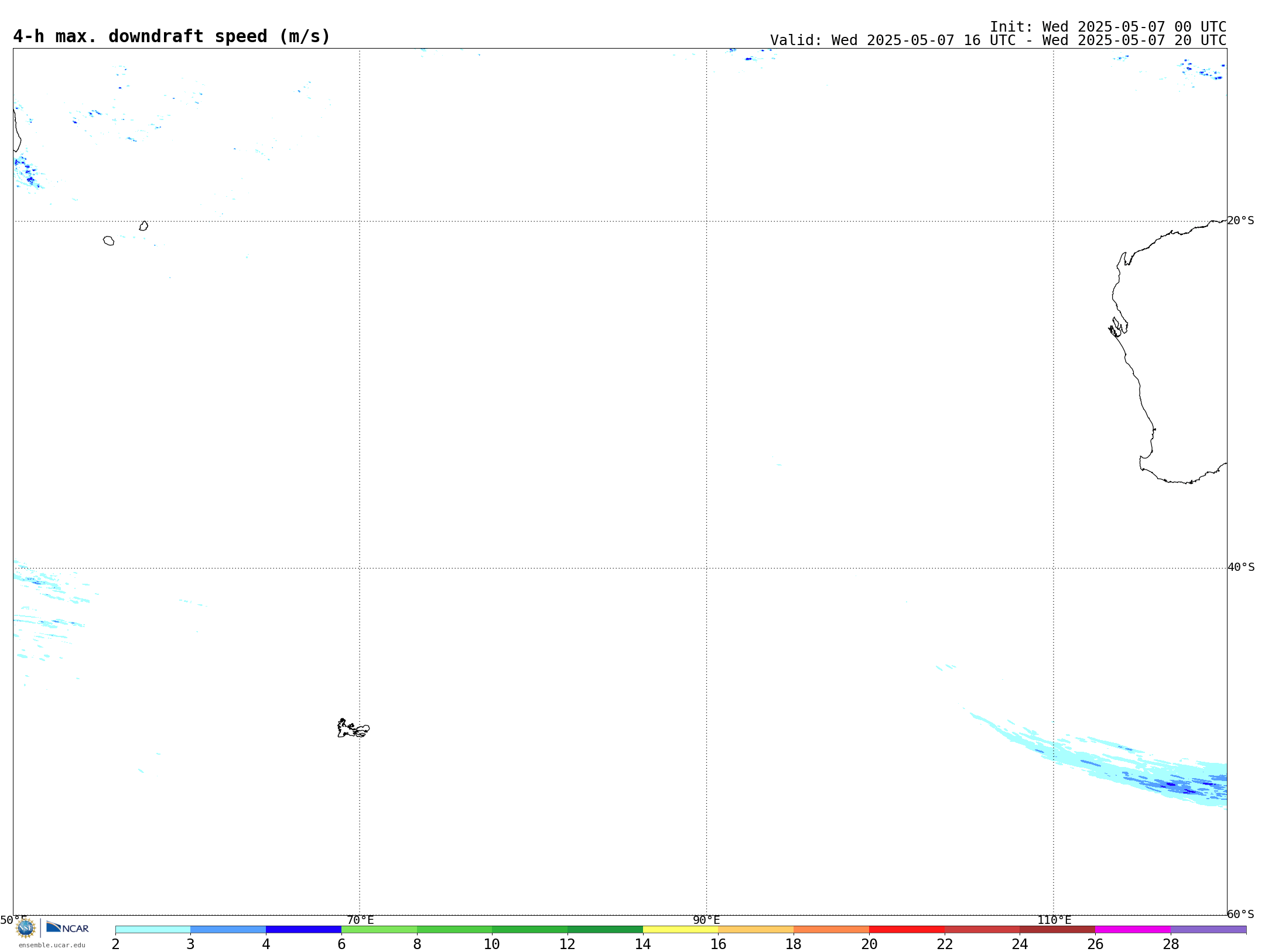Open the ensemble.ucar.edu link text

(52, 945)
